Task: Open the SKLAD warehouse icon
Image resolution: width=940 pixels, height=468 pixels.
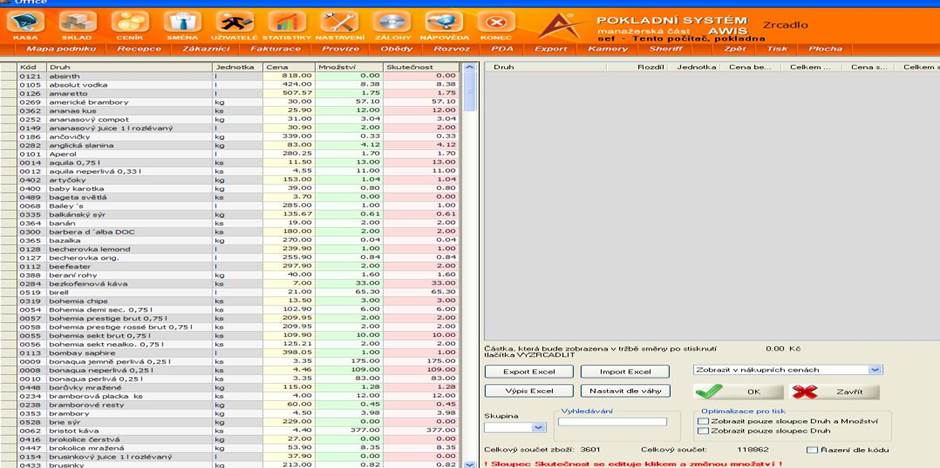Action: tap(77, 22)
